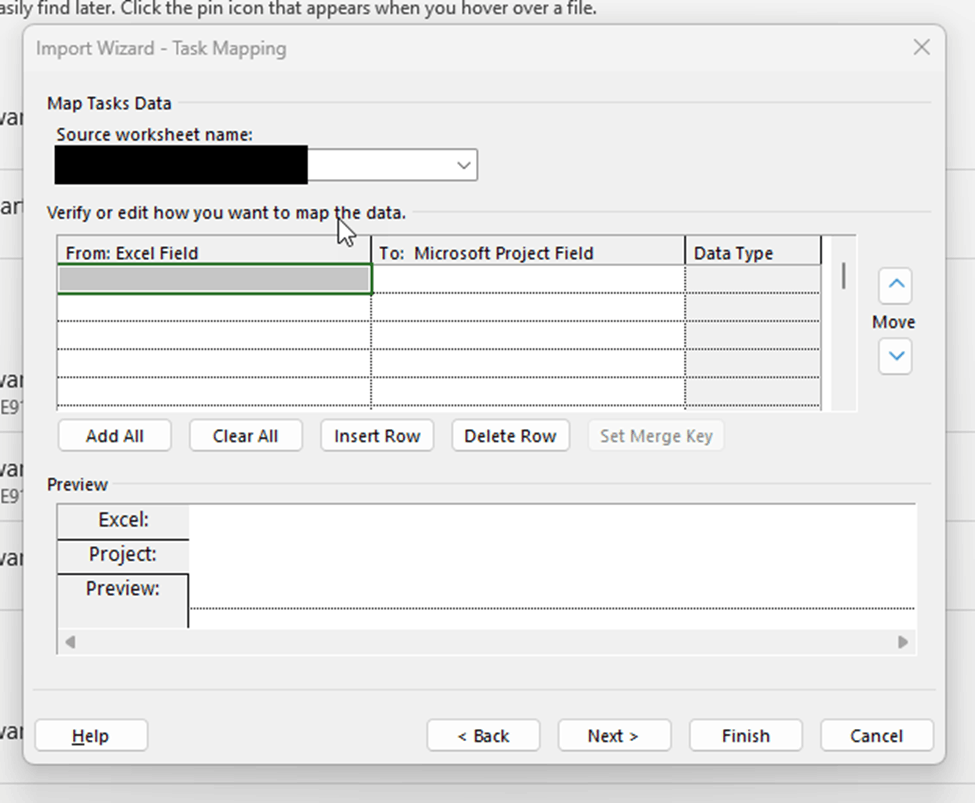The width and height of the screenshot is (975, 803).
Task: Insert Row into the mapping table
Action: (376, 435)
